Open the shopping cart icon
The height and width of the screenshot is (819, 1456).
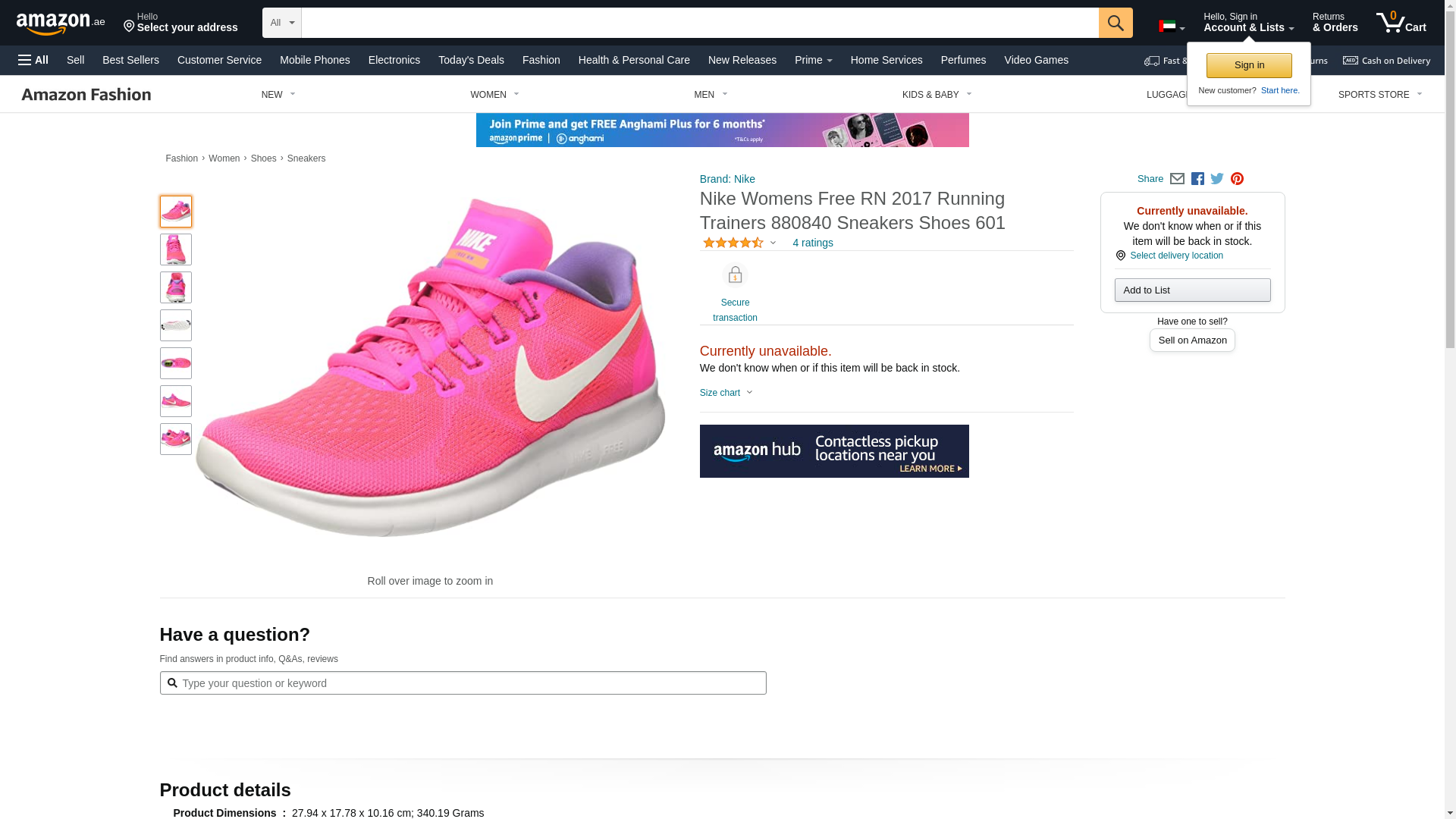(x=1400, y=23)
